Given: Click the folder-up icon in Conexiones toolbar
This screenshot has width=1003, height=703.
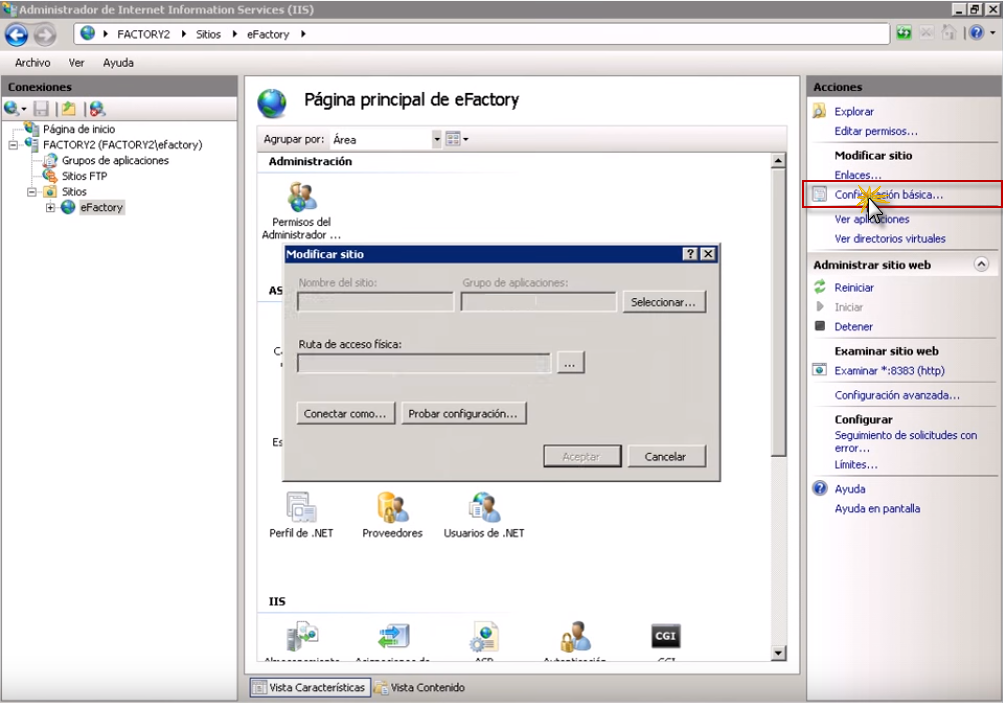Looking at the screenshot, I should tap(68, 109).
